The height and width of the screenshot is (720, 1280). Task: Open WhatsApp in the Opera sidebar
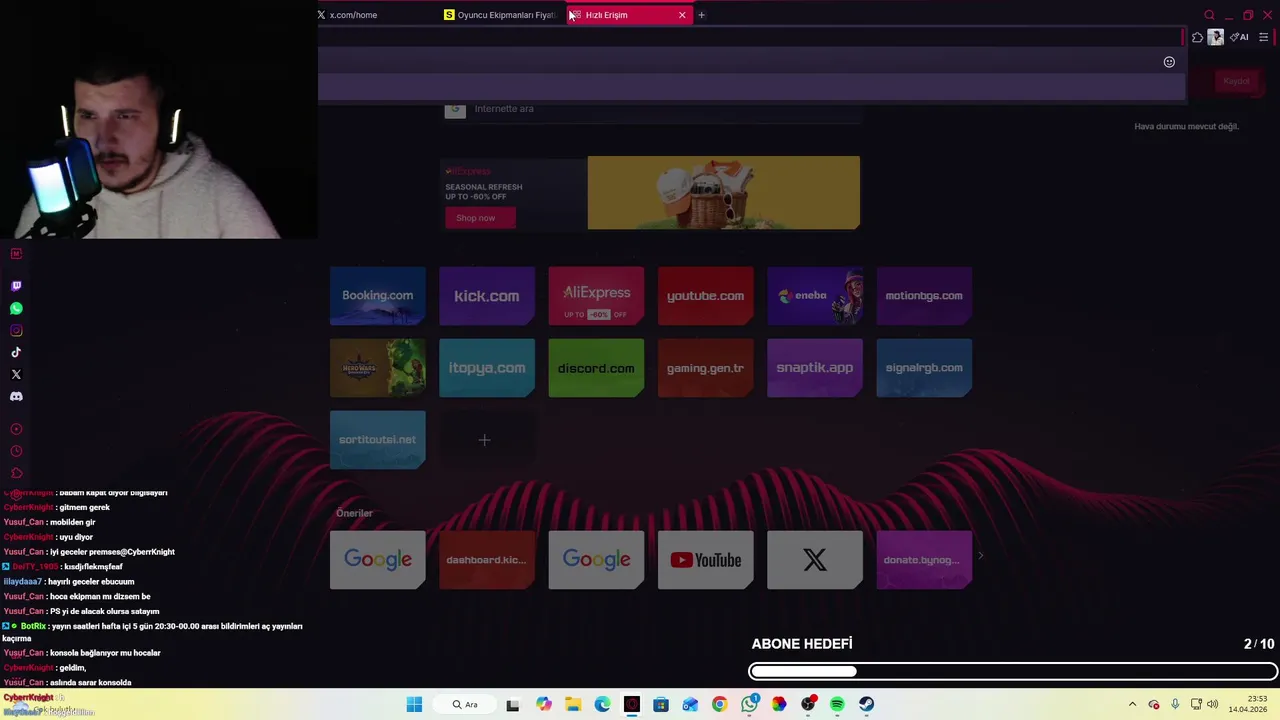click(x=16, y=308)
